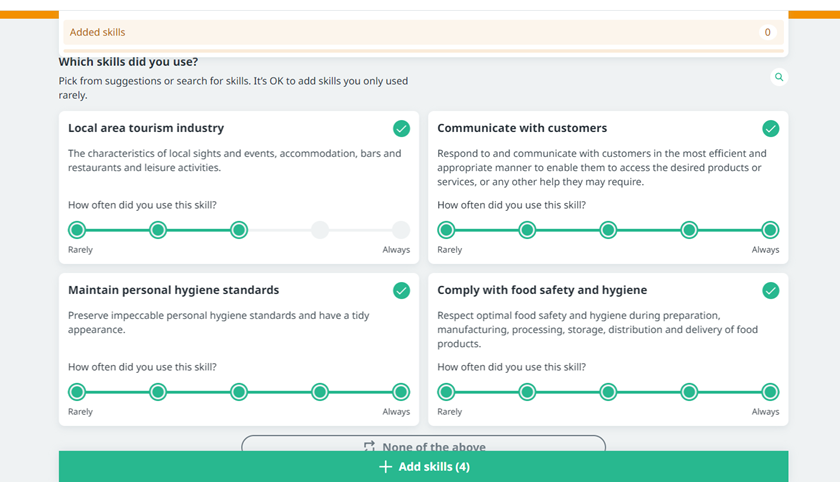Choose None of the above
The width and height of the screenshot is (840, 482).
pyautogui.click(x=423, y=446)
